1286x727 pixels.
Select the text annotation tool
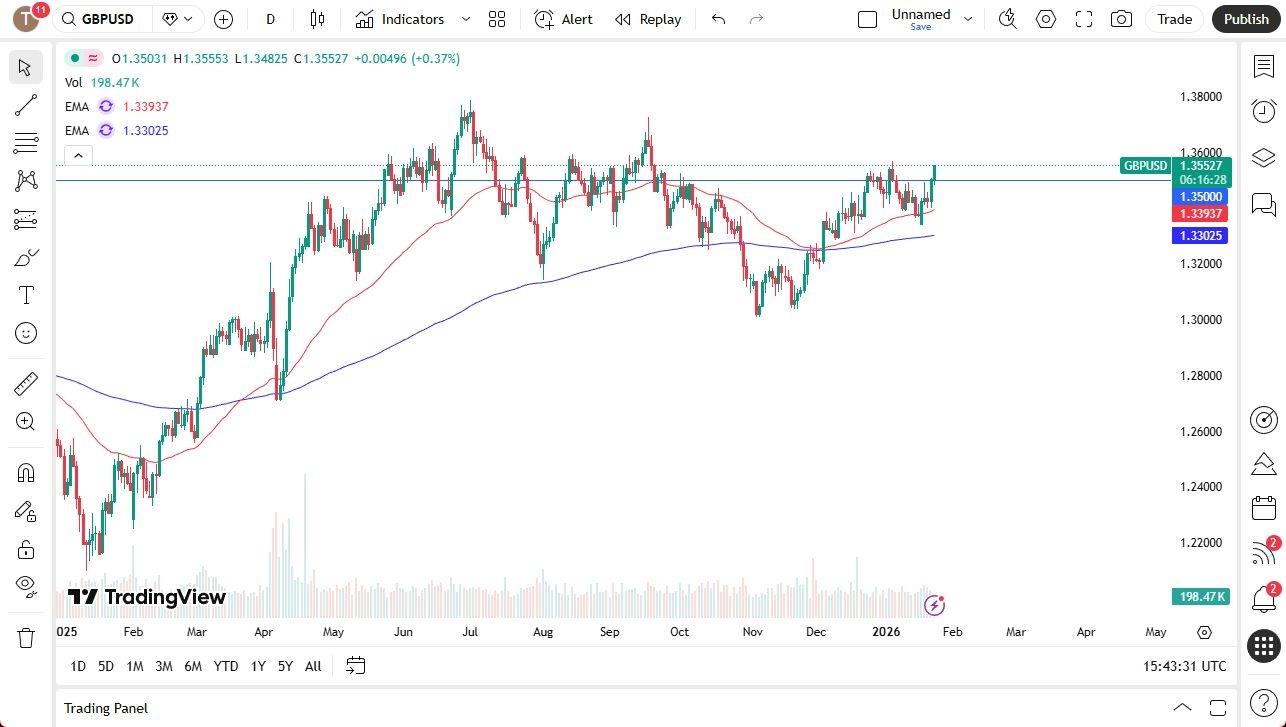pyautogui.click(x=26, y=295)
